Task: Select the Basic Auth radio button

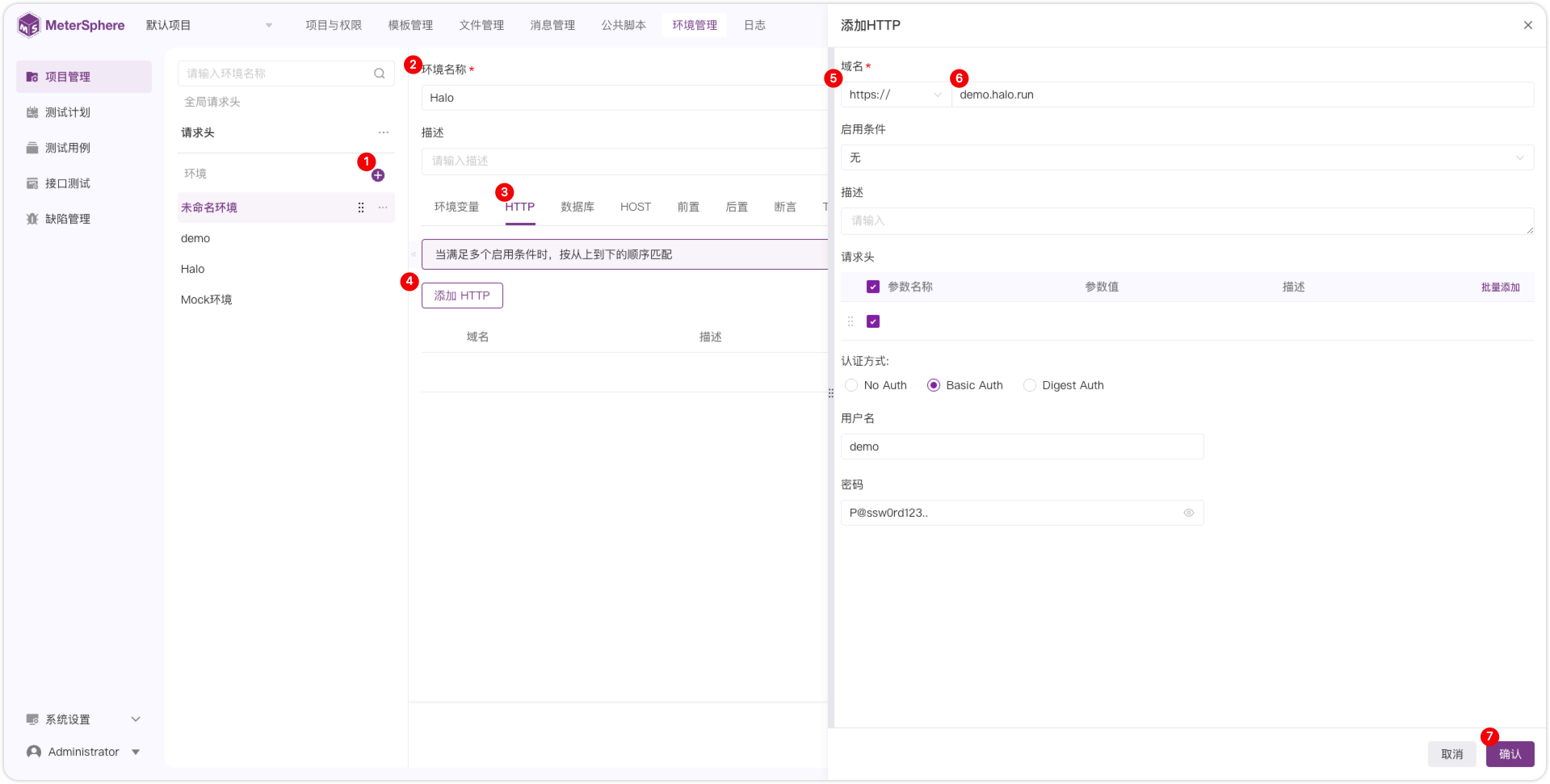Action: pos(934,385)
